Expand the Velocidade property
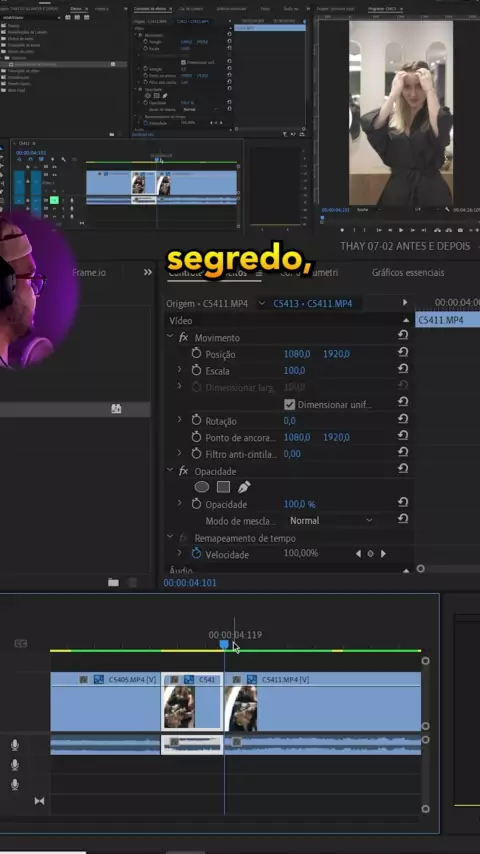 pyautogui.click(x=179, y=553)
